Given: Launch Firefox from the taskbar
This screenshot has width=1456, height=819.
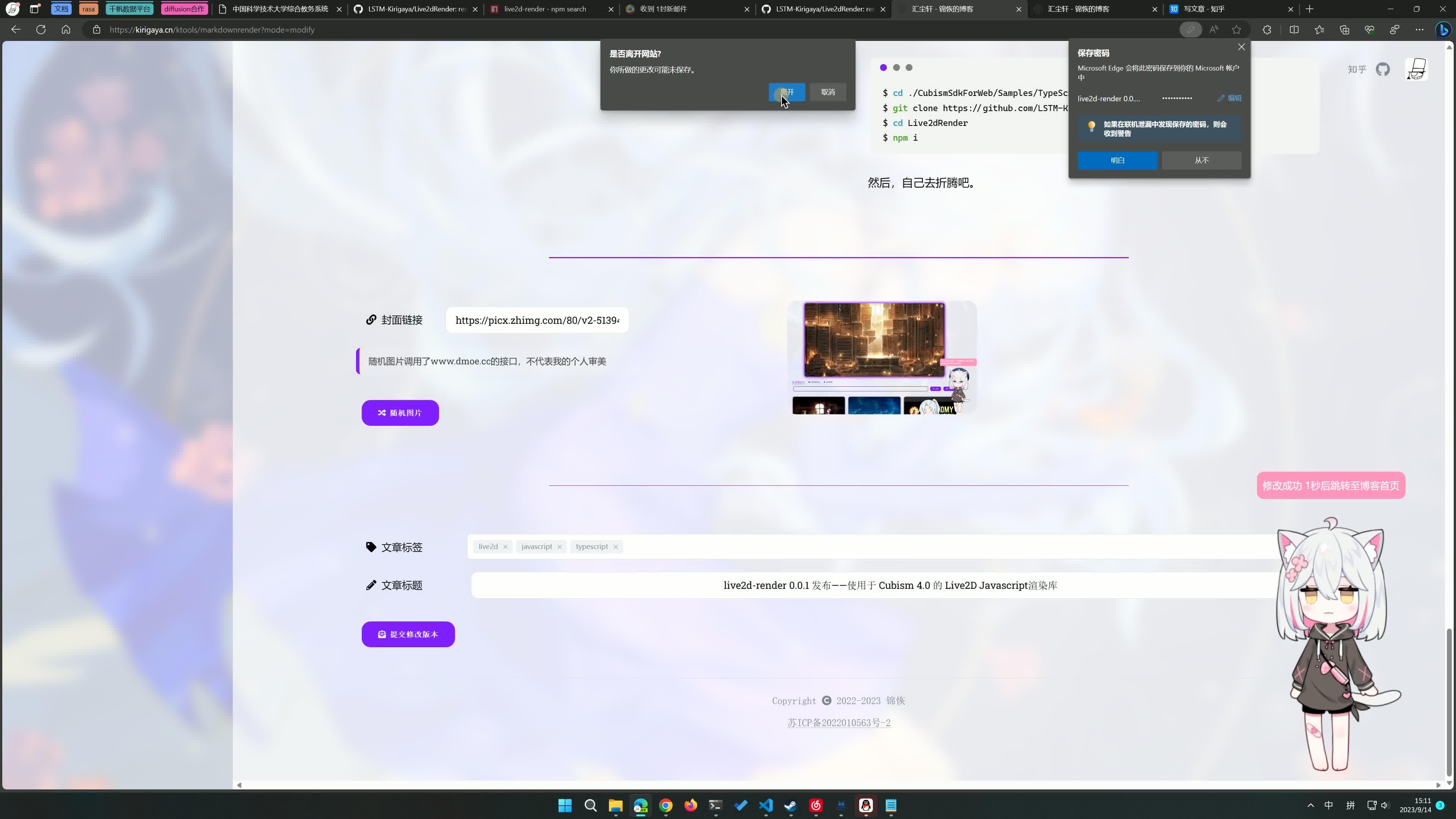Looking at the screenshot, I should pos(690,805).
